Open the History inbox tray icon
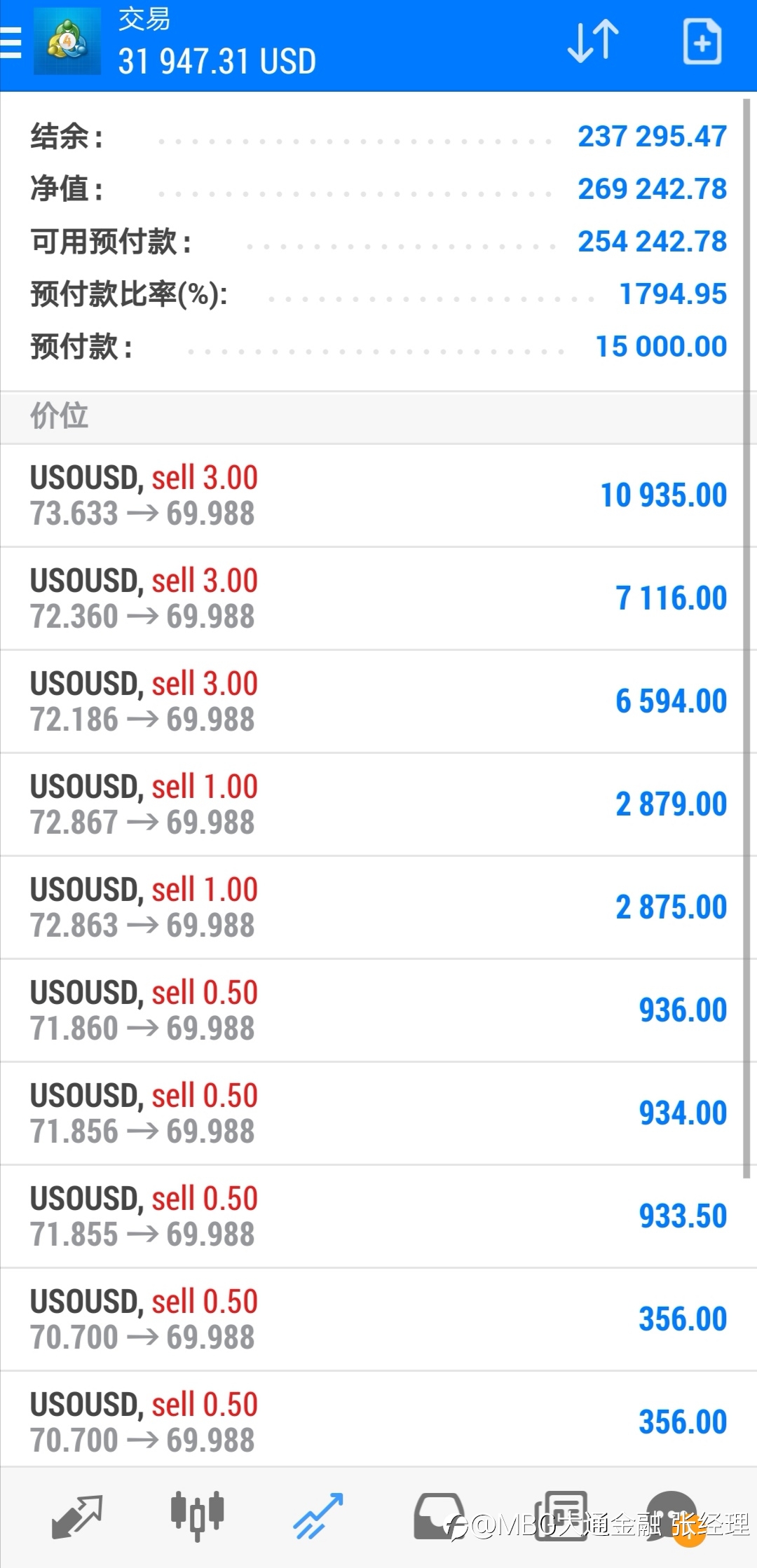 tap(439, 1516)
